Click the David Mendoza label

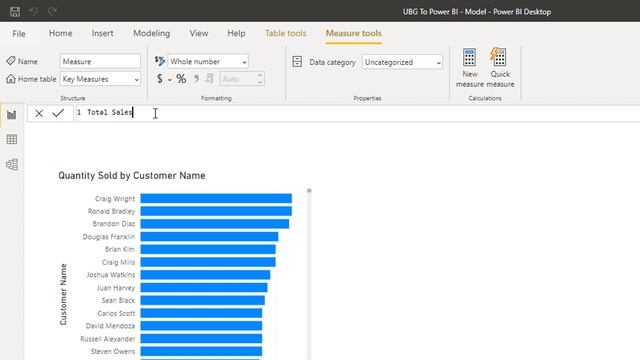110,326
